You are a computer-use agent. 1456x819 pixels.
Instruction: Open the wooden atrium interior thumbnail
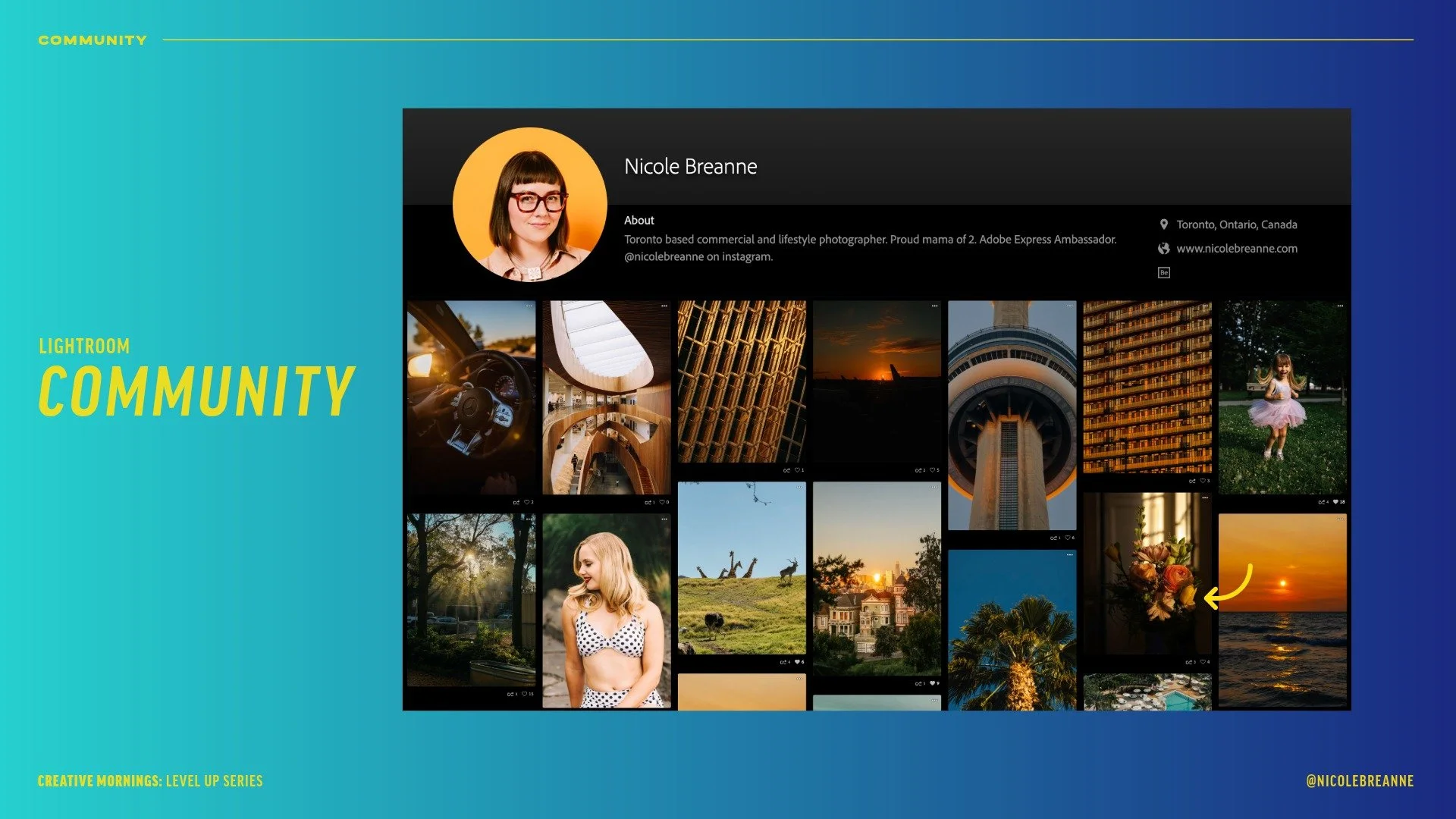click(x=607, y=398)
